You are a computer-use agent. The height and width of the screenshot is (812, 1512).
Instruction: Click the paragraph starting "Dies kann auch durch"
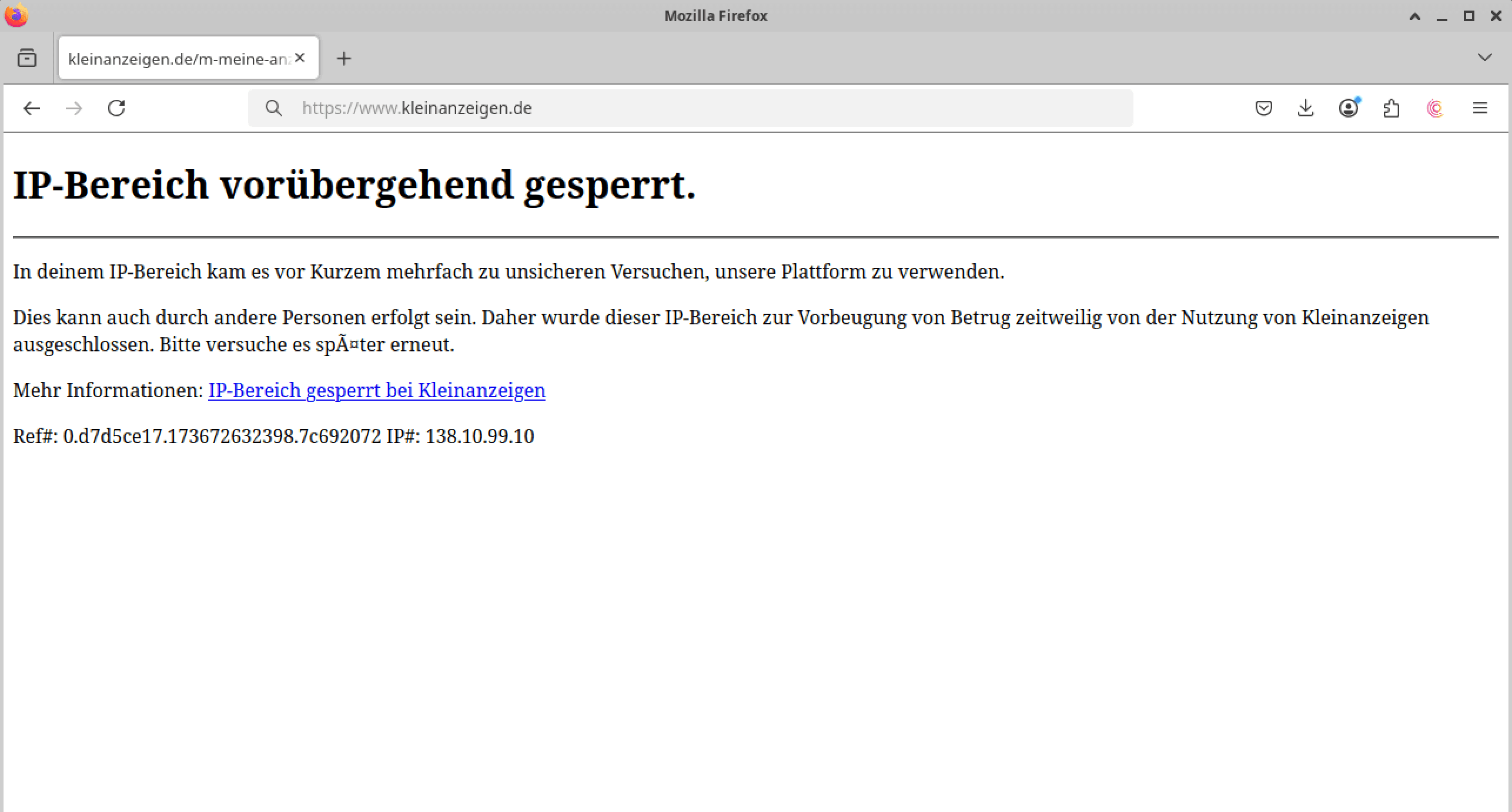coord(721,331)
